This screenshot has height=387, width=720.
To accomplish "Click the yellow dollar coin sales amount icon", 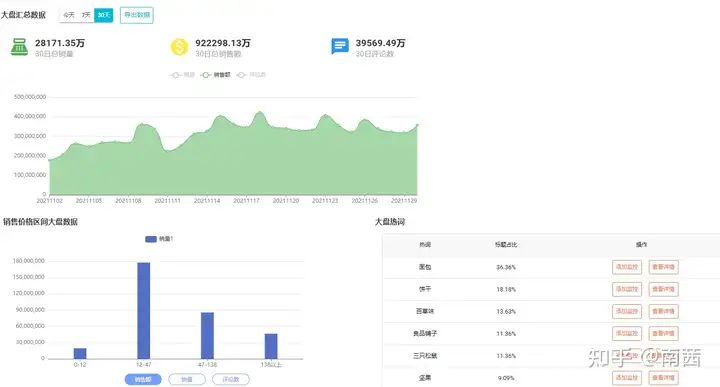I will click(x=179, y=47).
